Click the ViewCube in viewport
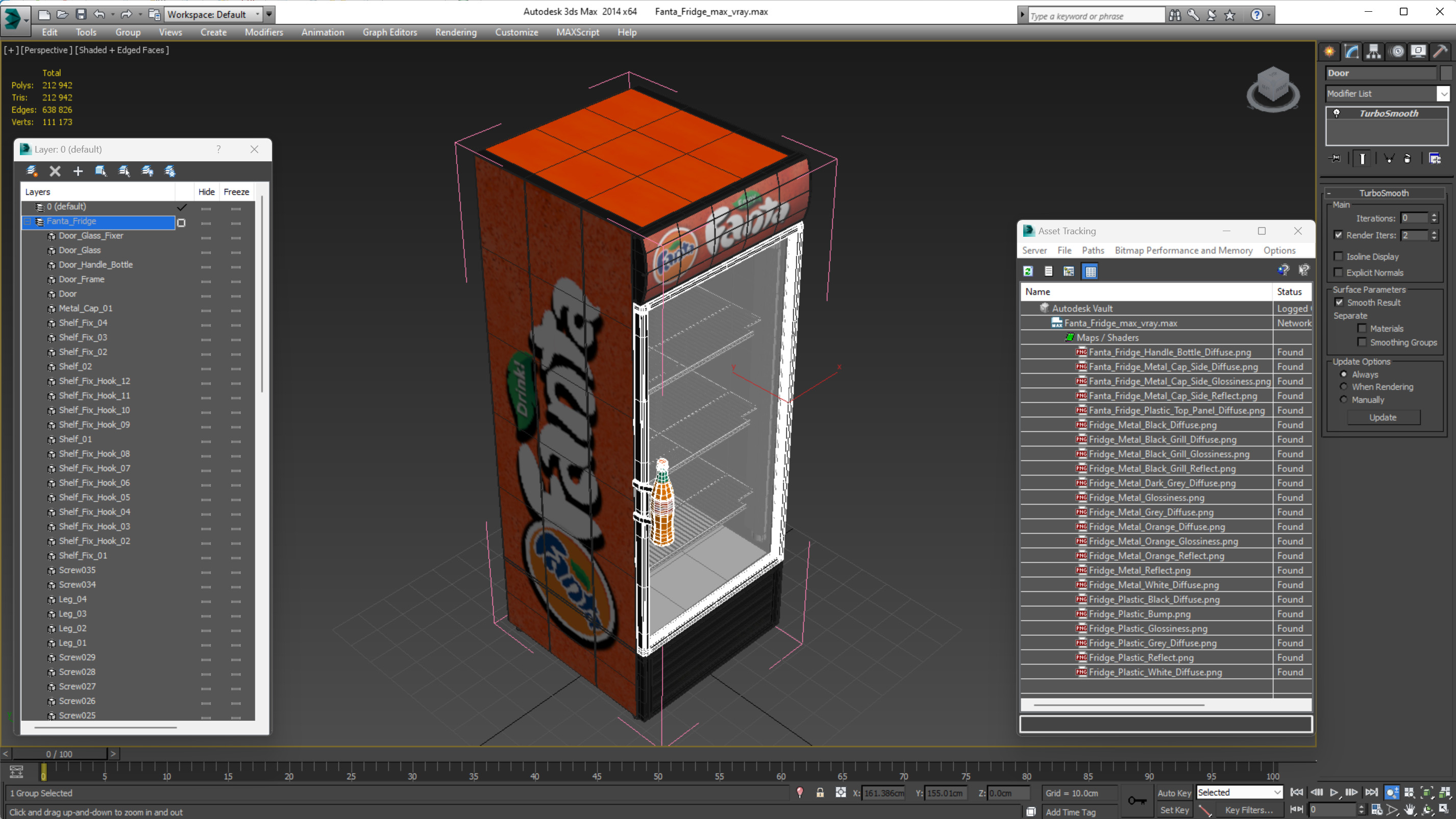This screenshot has width=1456, height=819. click(1273, 89)
